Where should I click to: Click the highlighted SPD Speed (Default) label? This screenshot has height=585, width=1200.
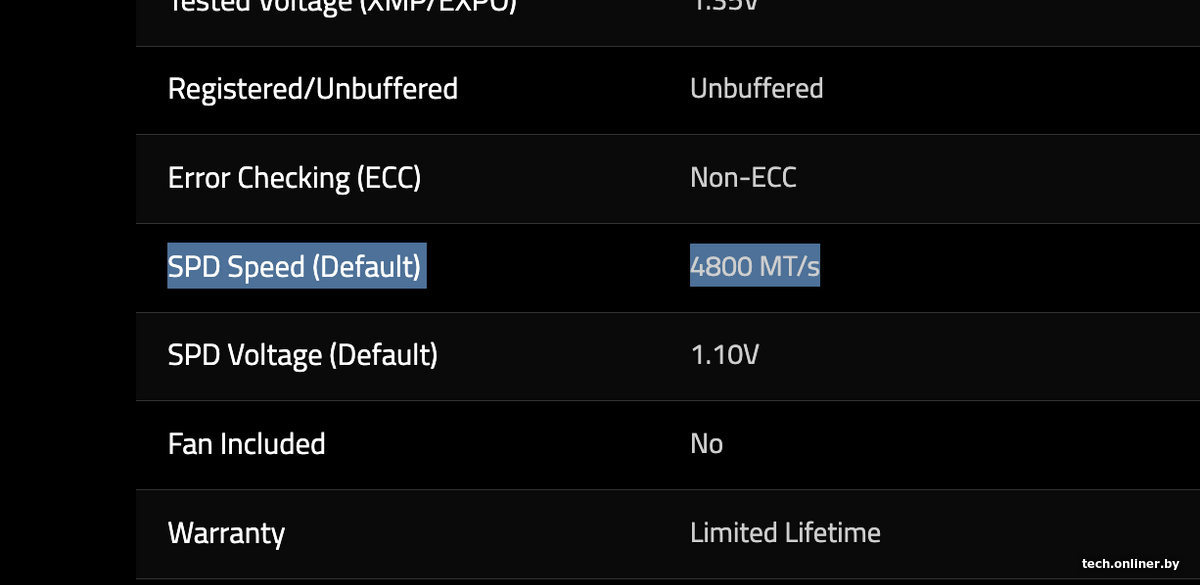tap(295, 266)
